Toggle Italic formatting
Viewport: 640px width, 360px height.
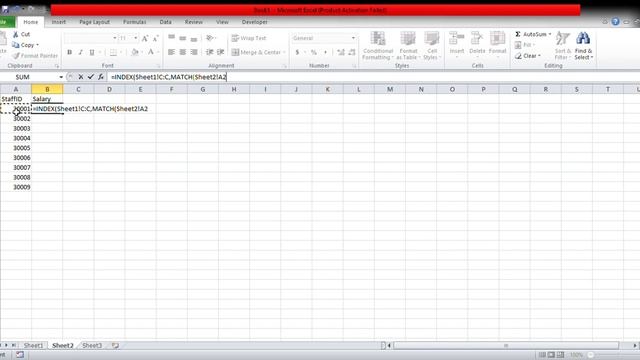click(80, 52)
